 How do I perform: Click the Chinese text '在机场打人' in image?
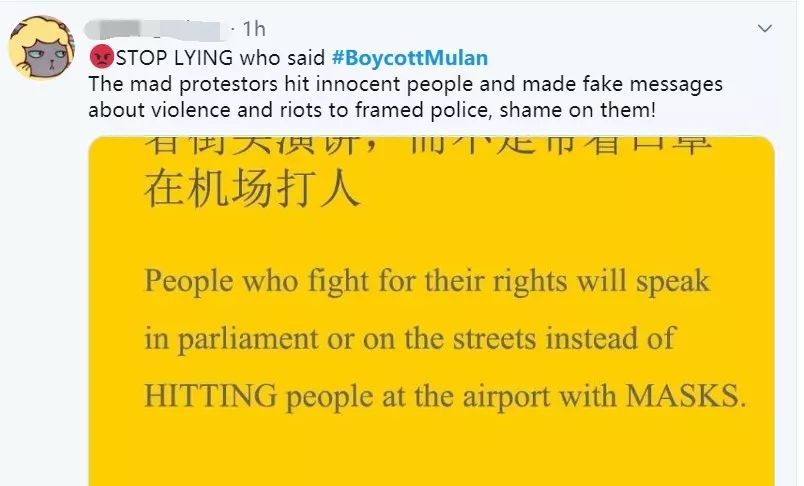coord(252,190)
